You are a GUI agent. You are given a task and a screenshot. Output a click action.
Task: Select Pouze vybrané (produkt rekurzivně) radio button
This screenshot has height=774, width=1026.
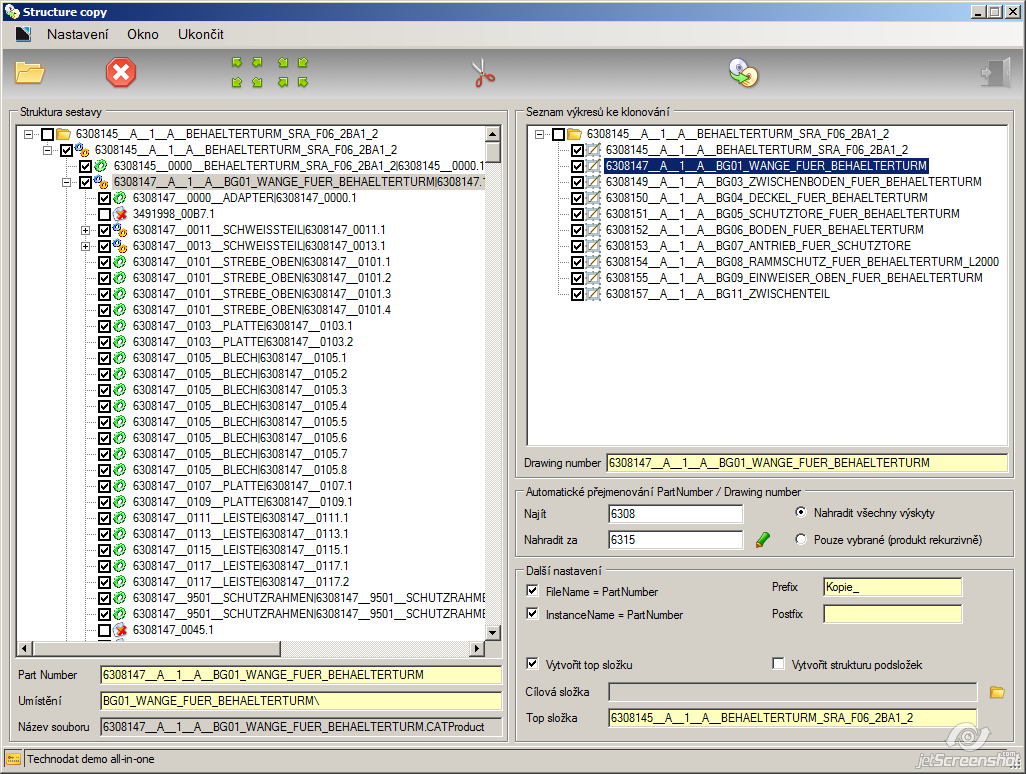(801, 539)
